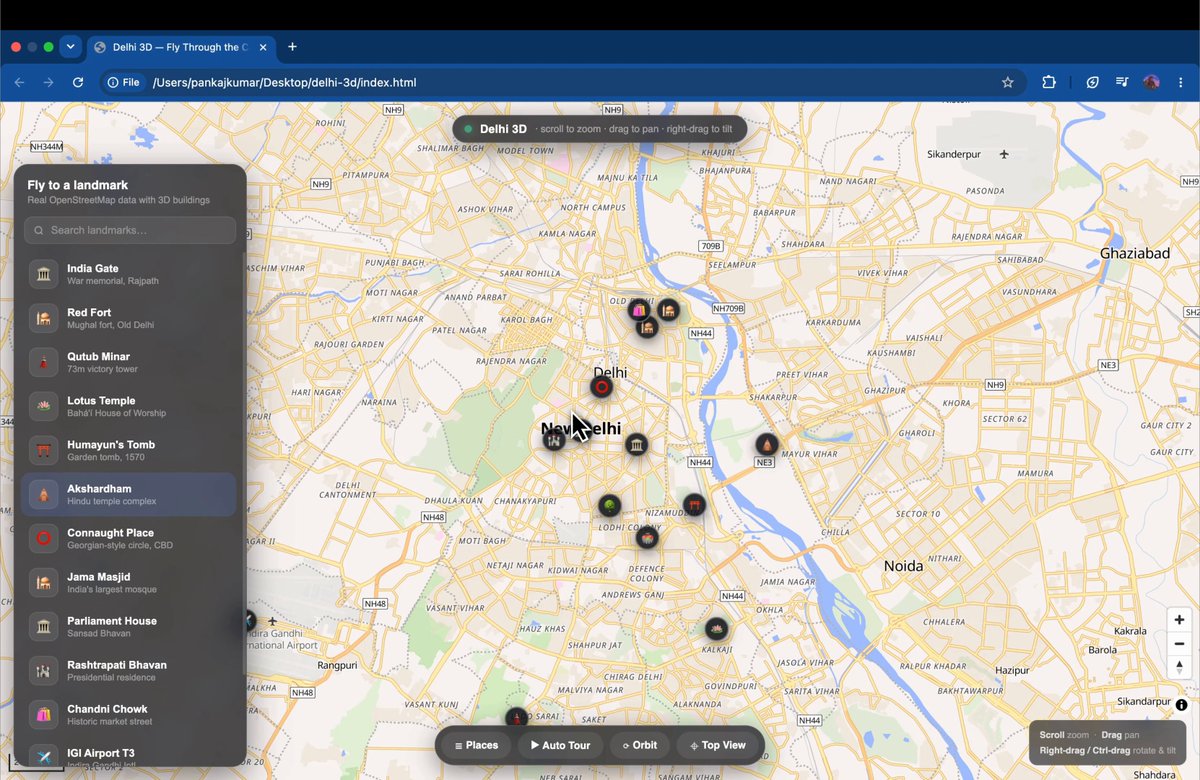Choose Humayun's Tomb from the list
The height and width of the screenshot is (780, 1200).
129,450
